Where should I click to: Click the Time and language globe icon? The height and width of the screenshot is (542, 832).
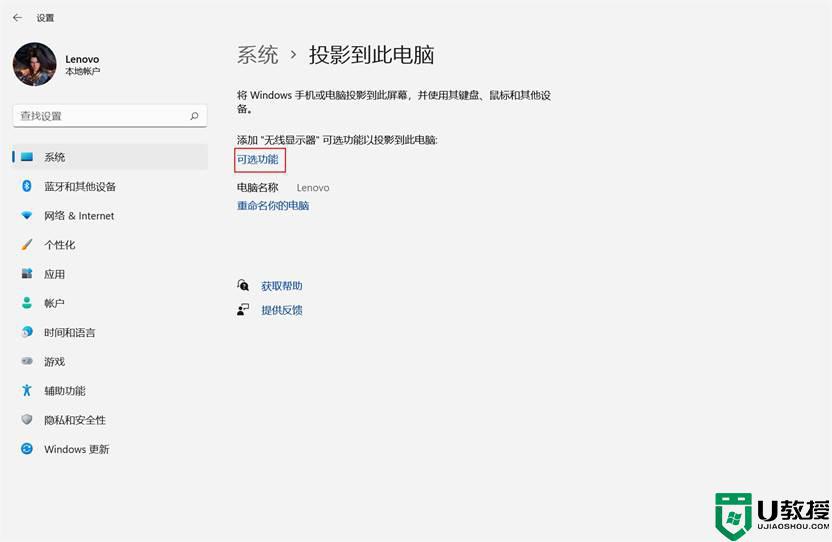(x=27, y=332)
